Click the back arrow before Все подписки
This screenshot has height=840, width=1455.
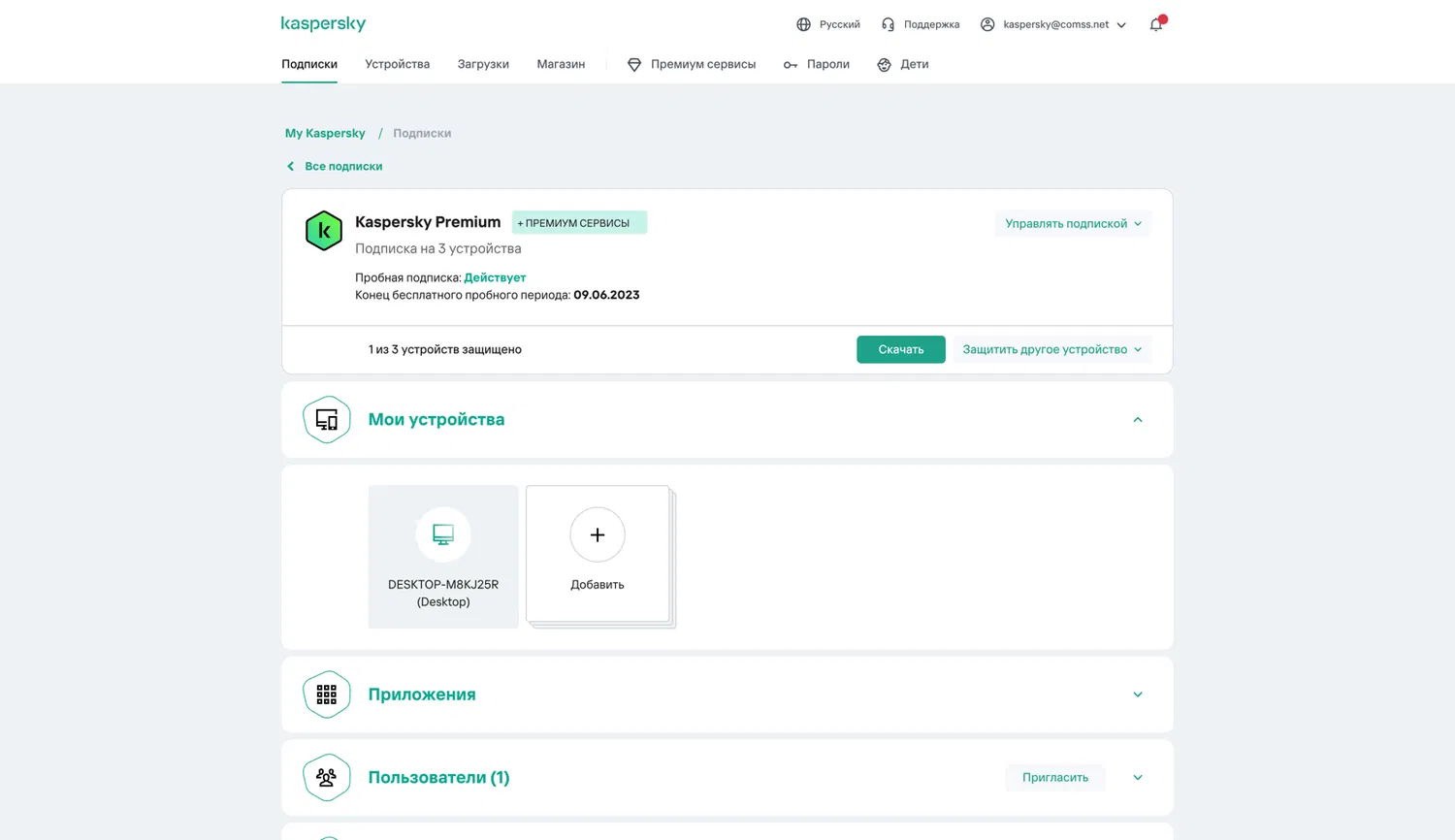click(x=290, y=166)
